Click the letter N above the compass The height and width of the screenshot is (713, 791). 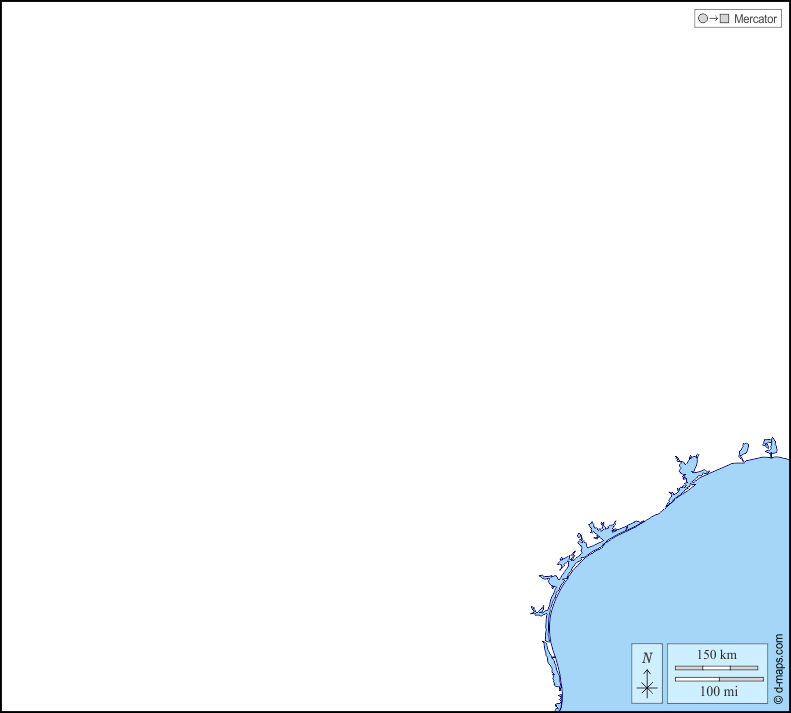tap(647, 657)
